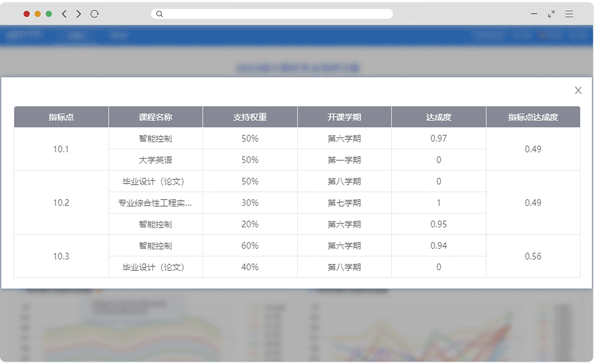Viewport: 600px width, 364px height.
Task: Click the 0.49 value in the 10.2 row
Action: point(533,203)
